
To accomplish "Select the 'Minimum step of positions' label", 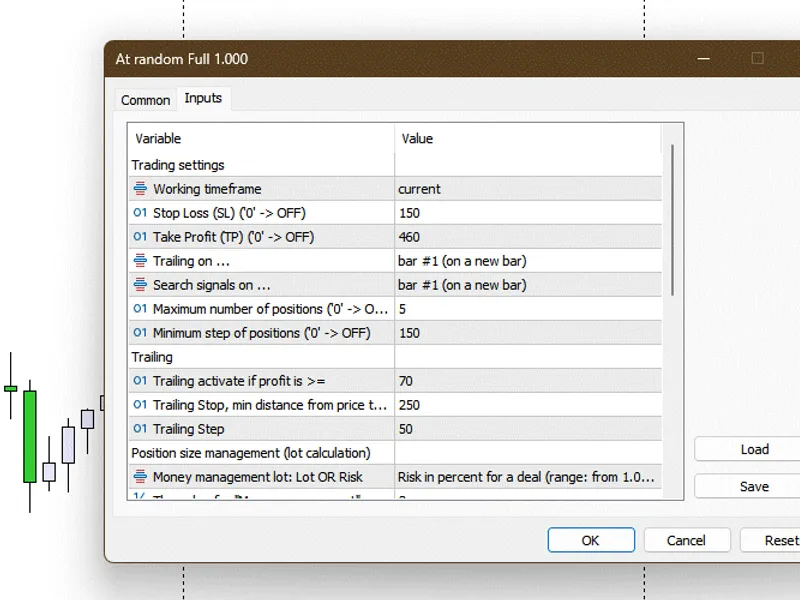I will point(262,333).
